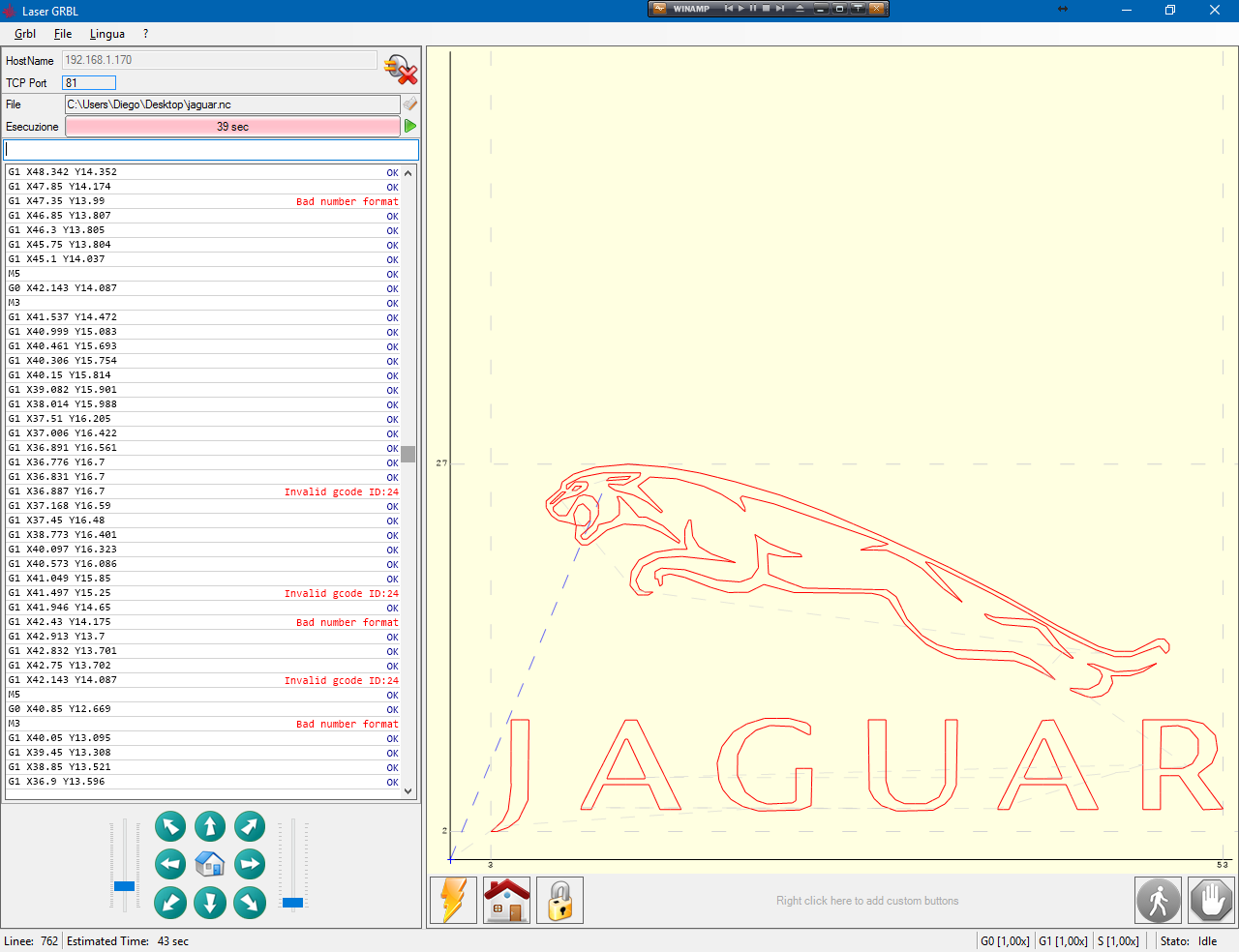Jog diagonally up-left with the arrow button
Image resolution: width=1239 pixels, height=952 pixels.
pyautogui.click(x=170, y=826)
